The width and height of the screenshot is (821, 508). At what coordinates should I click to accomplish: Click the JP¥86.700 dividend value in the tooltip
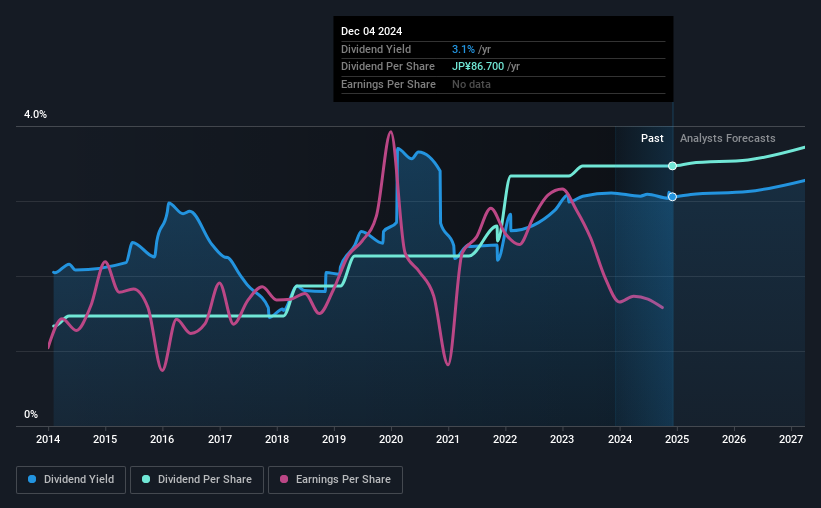click(x=478, y=67)
